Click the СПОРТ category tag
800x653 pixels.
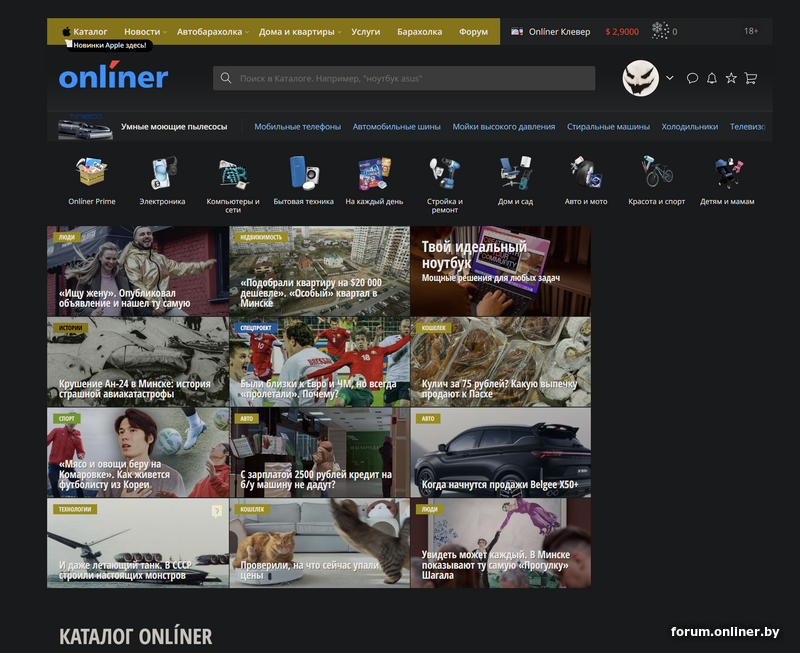[x=67, y=418]
